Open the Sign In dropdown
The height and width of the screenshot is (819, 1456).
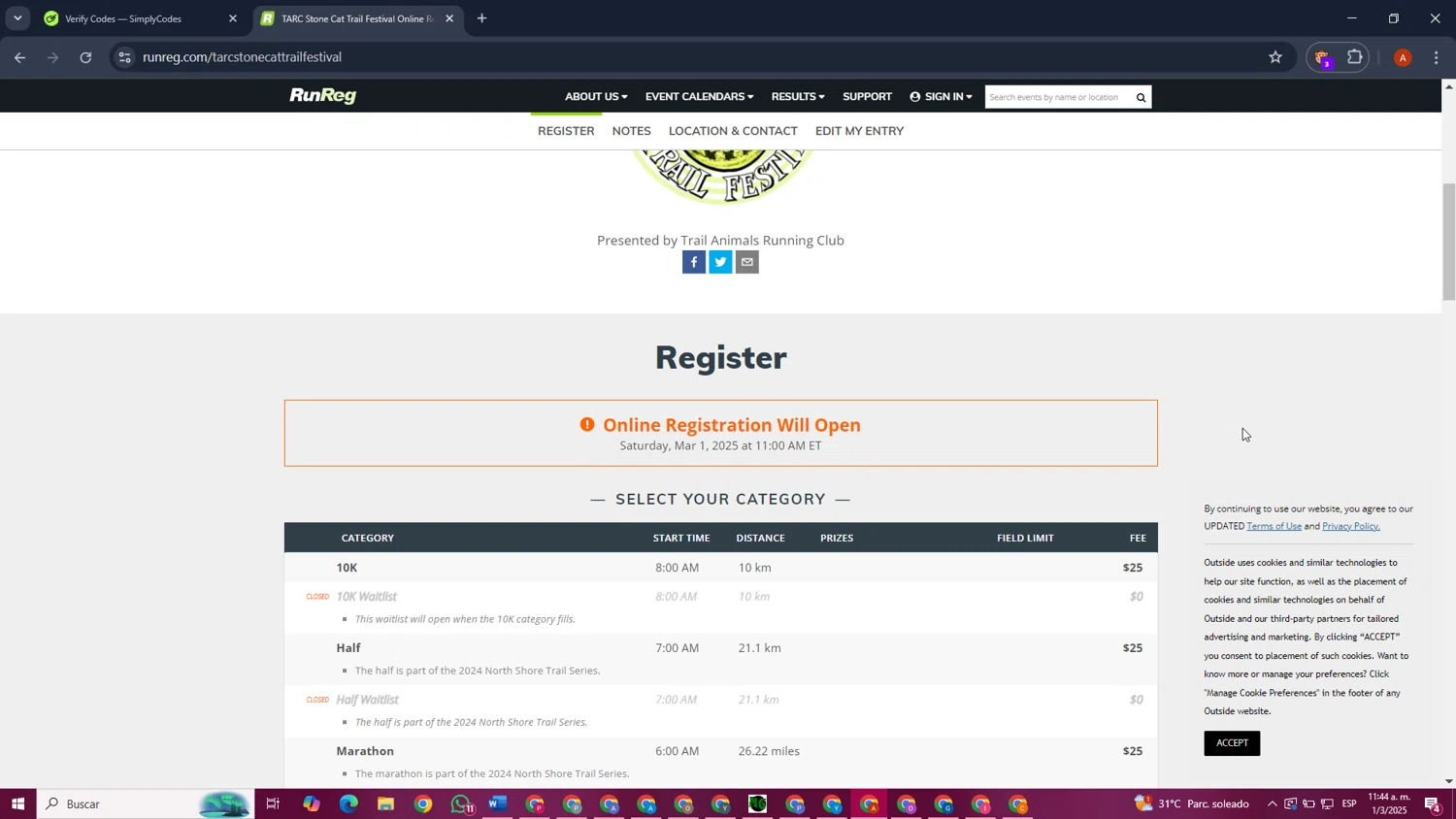click(941, 96)
